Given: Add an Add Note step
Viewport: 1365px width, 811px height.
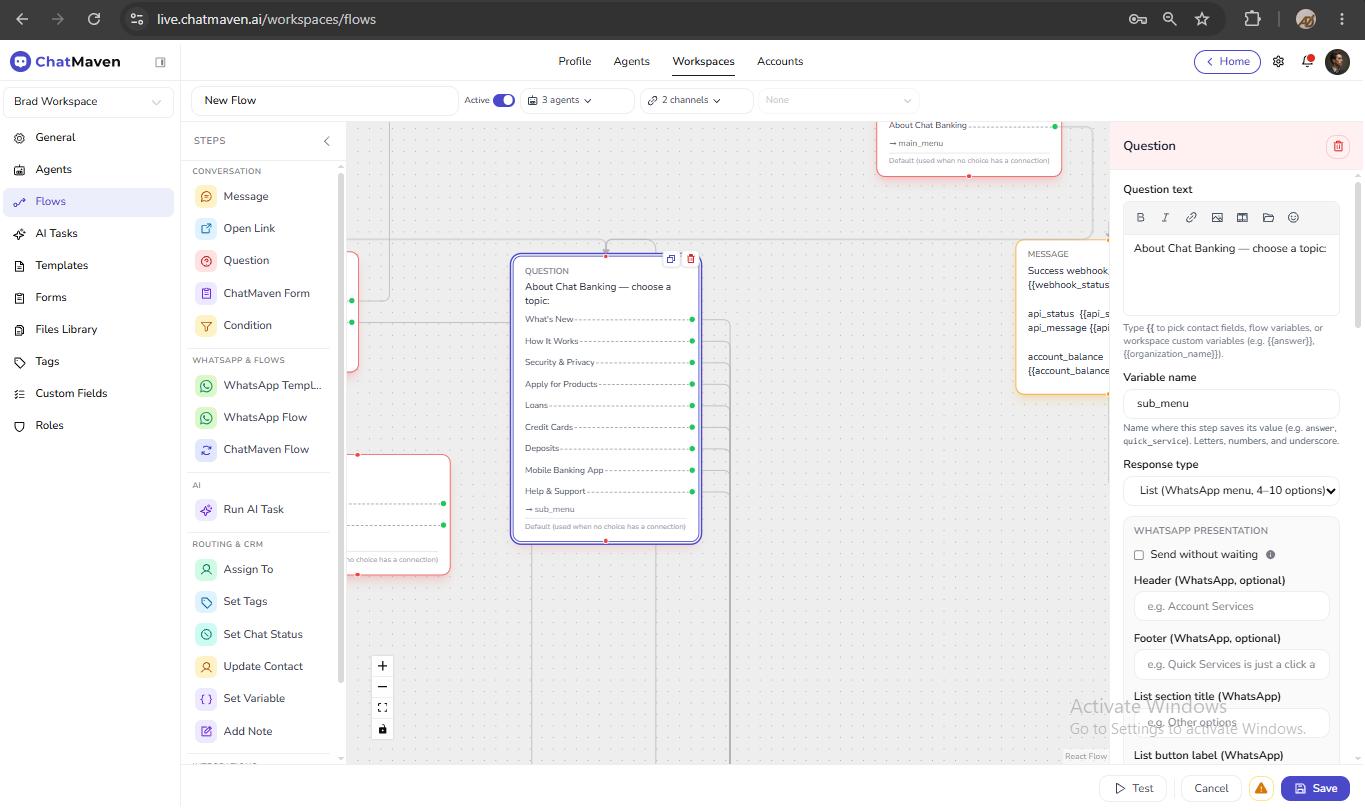Looking at the screenshot, I should tap(262, 732).
